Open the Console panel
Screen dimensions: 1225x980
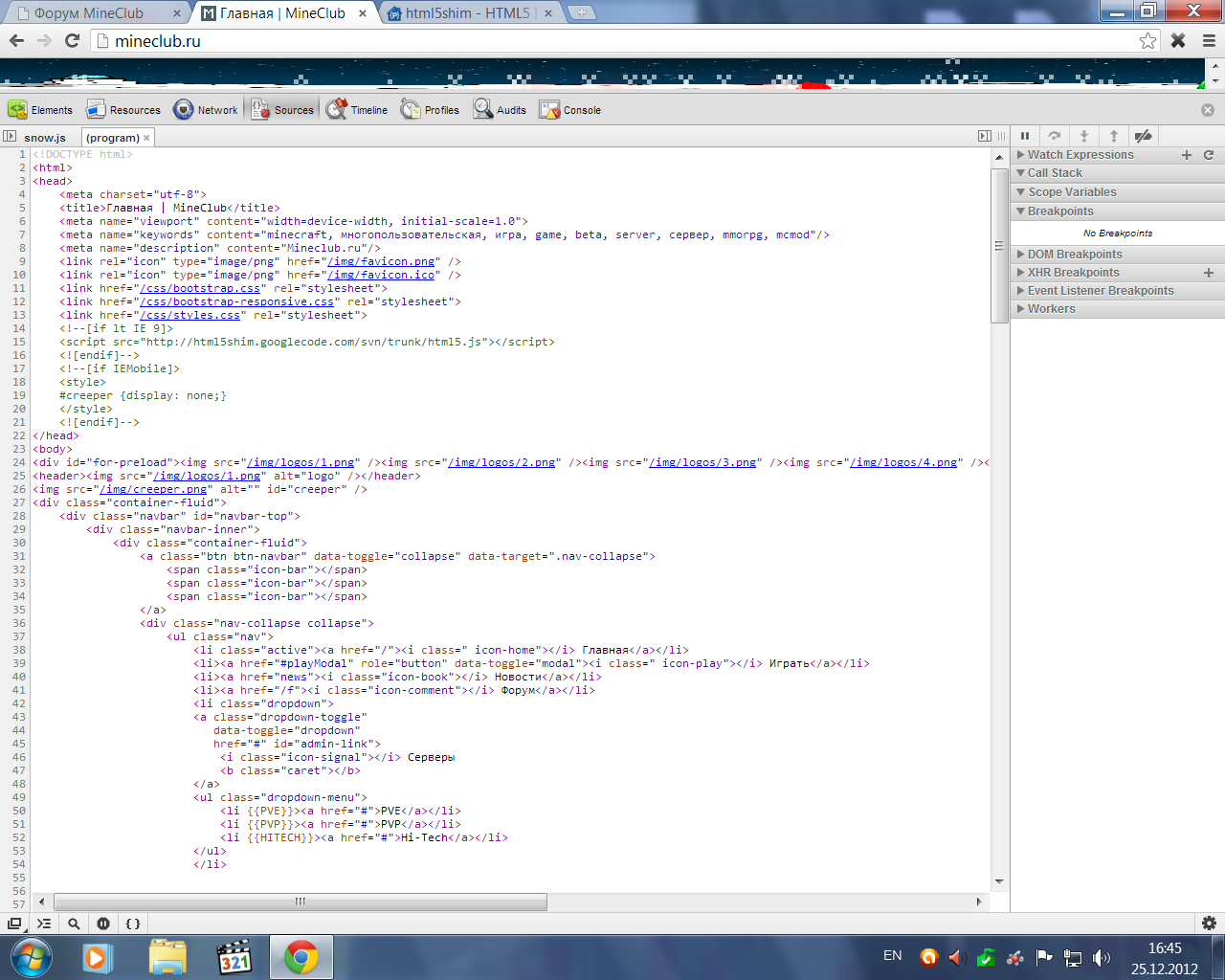point(569,110)
